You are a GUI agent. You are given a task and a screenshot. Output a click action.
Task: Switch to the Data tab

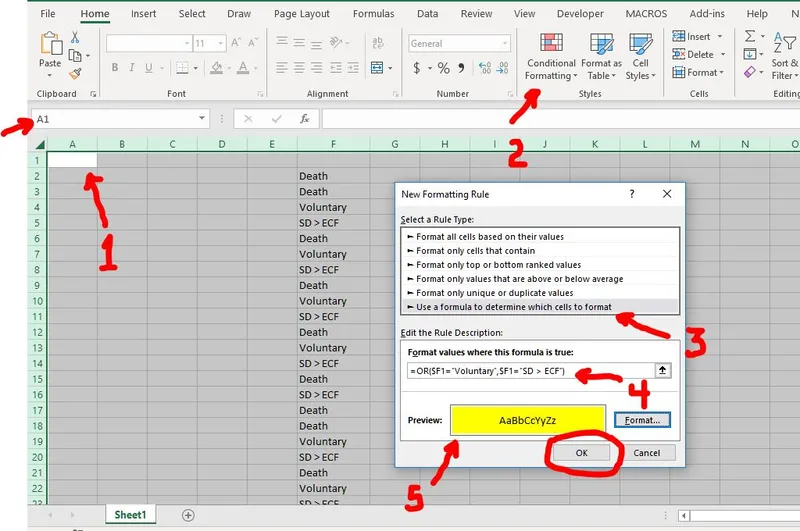[427, 14]
